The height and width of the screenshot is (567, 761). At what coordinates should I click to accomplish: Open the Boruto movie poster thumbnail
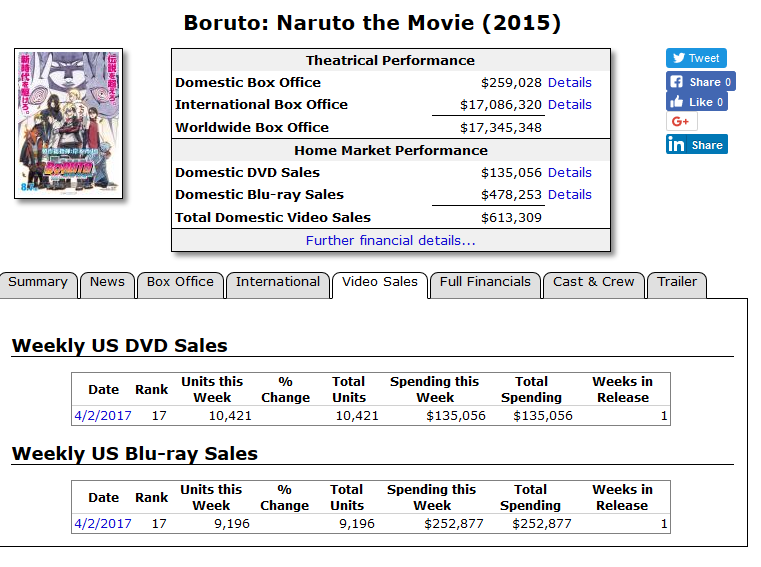click(69, 123)
